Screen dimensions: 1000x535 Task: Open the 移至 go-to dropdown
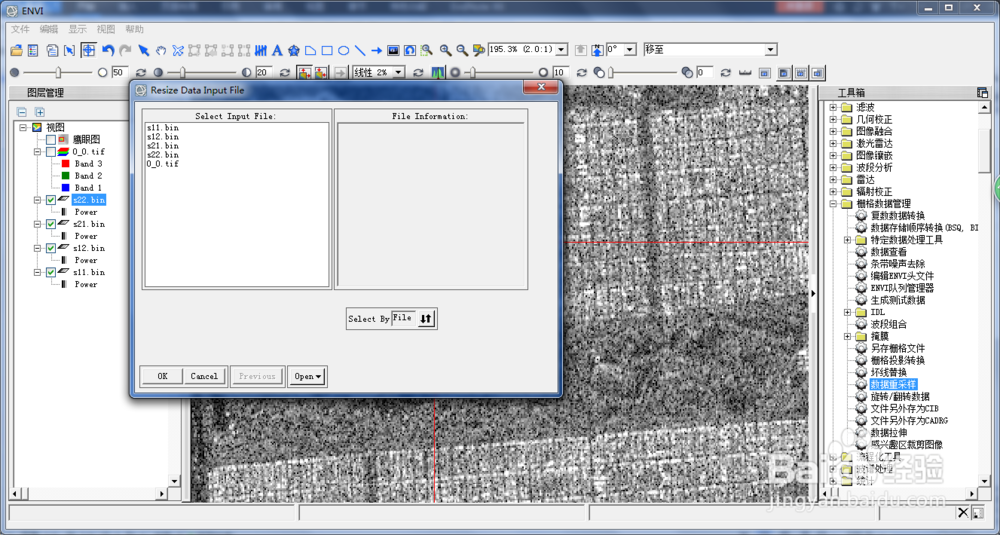pyautogui.click(x=771, y=50)
